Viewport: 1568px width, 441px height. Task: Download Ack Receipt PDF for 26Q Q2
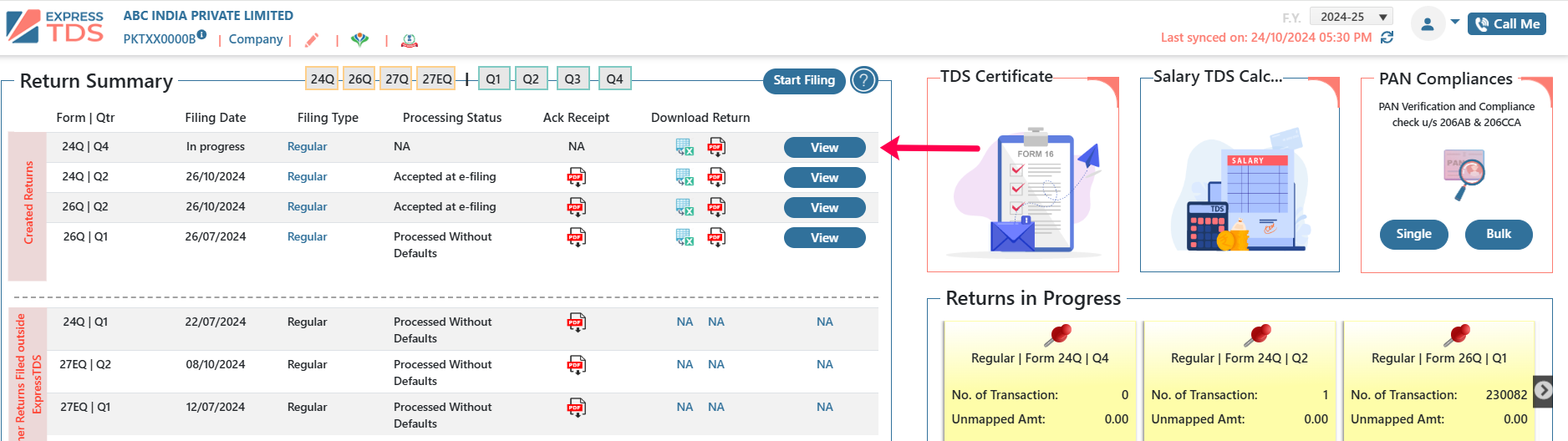coord(577,207)
